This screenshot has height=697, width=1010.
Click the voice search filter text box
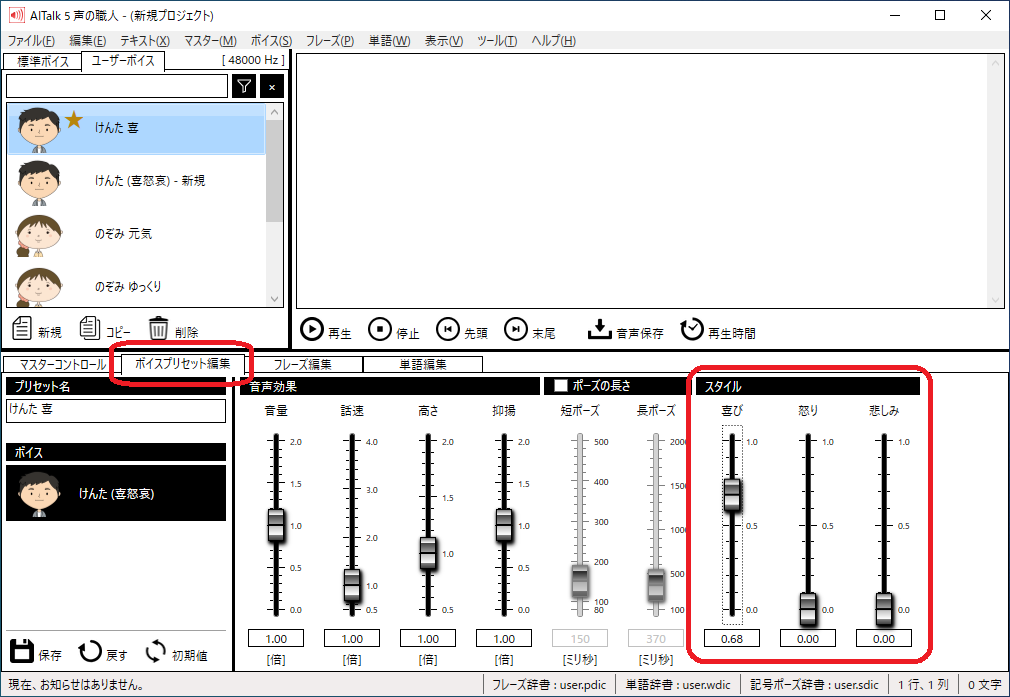click(x=117, y=86)
